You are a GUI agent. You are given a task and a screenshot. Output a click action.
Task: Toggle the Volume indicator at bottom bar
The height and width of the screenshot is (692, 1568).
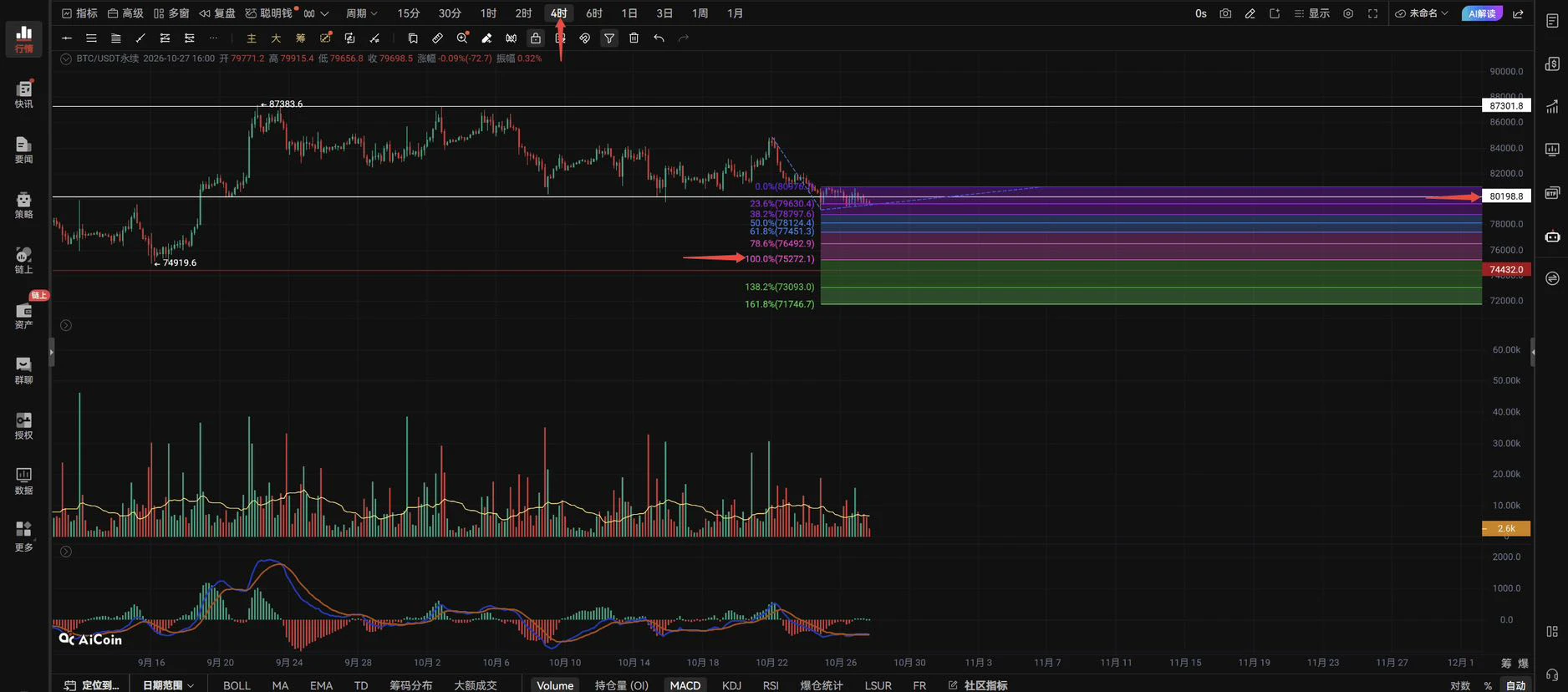point(555,684)
